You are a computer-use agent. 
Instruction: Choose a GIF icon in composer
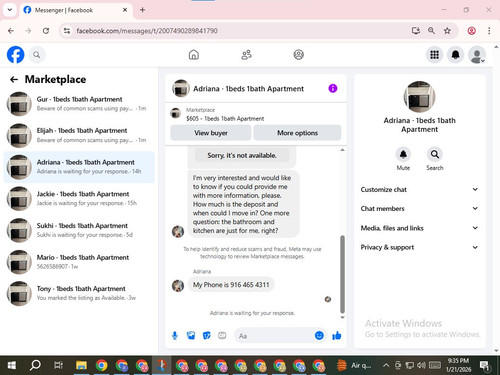coord(222,336)
